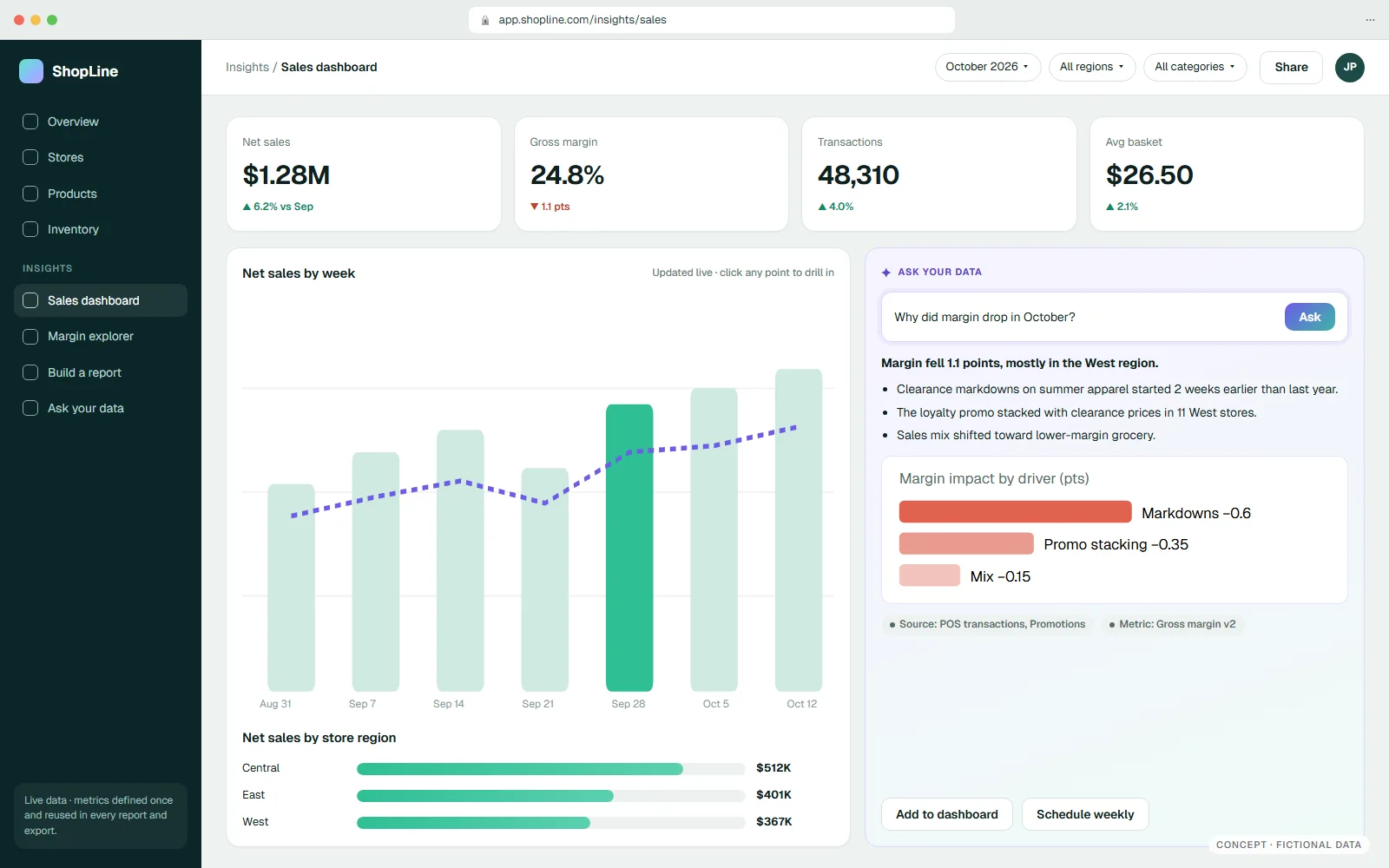Click the Markdowns red impact bar
The width and height of the screenshot is (1389, 868).
[1015, 512]
